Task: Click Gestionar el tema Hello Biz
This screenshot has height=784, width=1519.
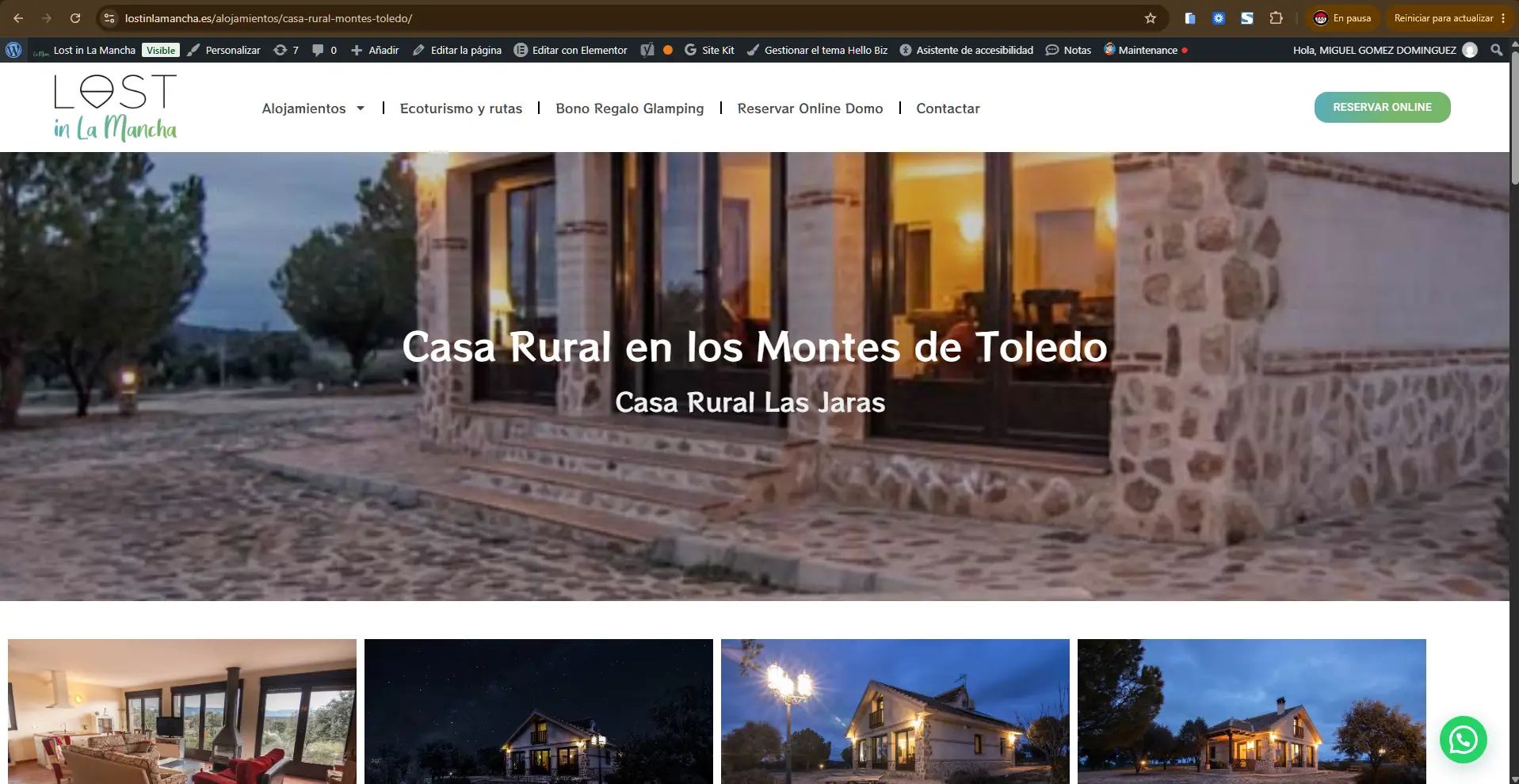Action: [x=817, y=50]
